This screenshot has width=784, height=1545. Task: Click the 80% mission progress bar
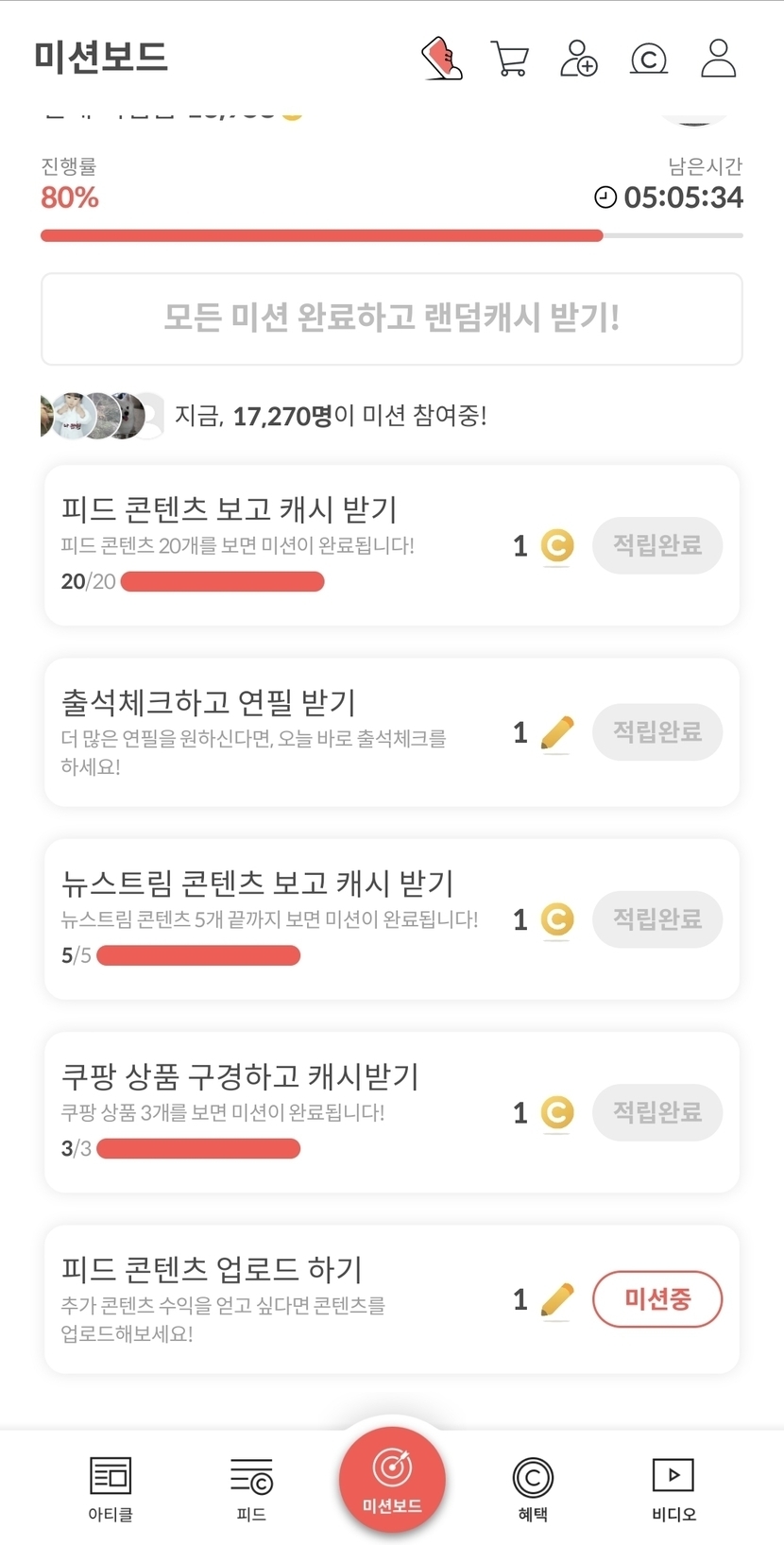321,235
